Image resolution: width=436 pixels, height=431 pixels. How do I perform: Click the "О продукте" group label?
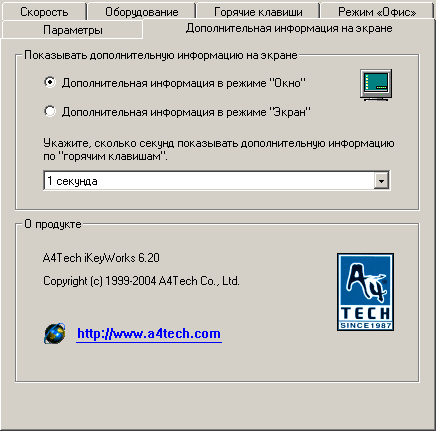(x=53, y=224)
